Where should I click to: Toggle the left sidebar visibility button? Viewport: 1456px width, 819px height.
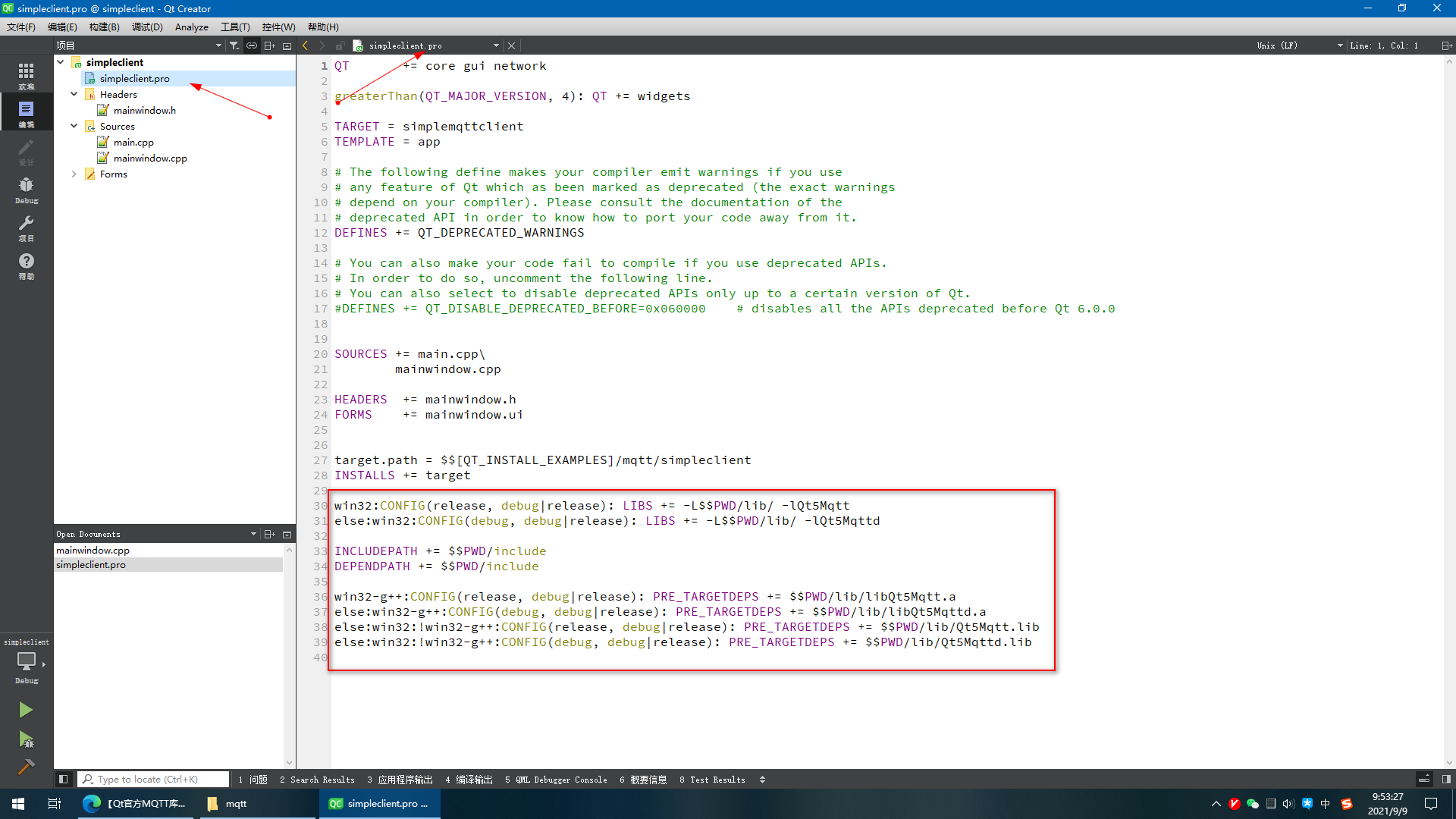(64, 779)
